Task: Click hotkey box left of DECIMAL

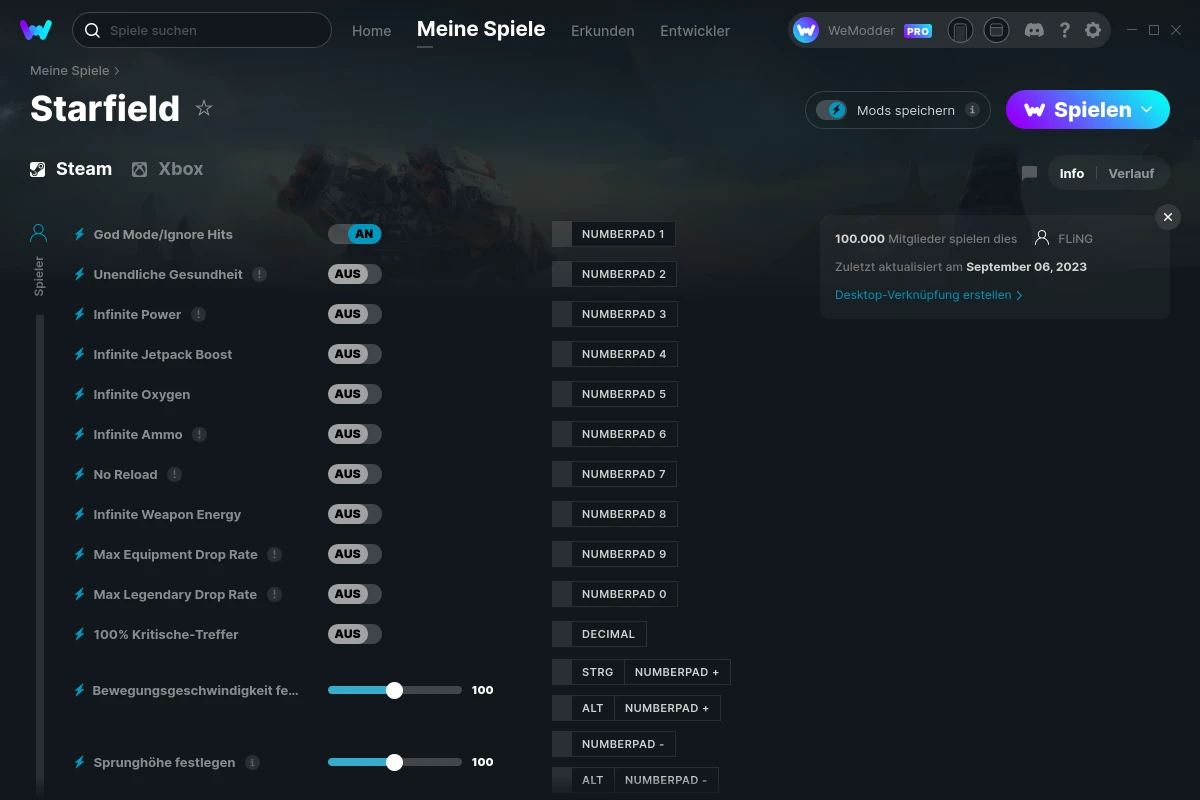Action: [562, 634]
